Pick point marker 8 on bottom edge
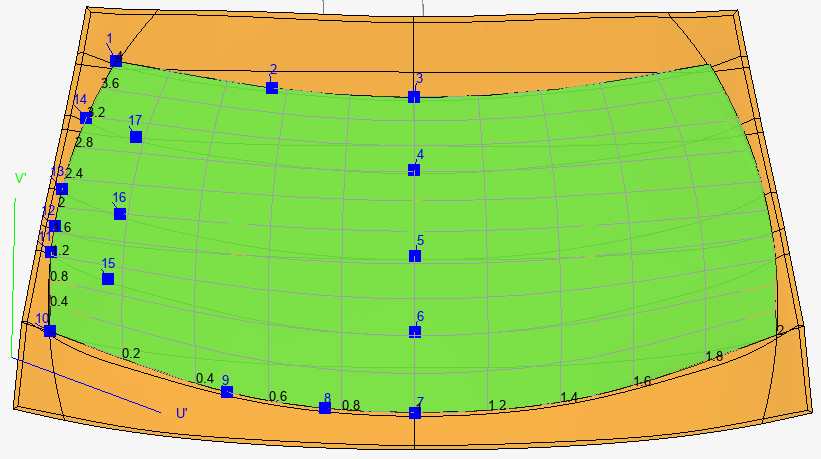 coord(325,407)
